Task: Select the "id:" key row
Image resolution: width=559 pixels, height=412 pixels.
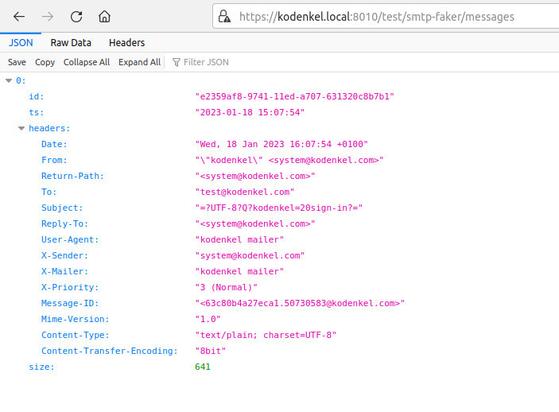Action: point(36,97)
